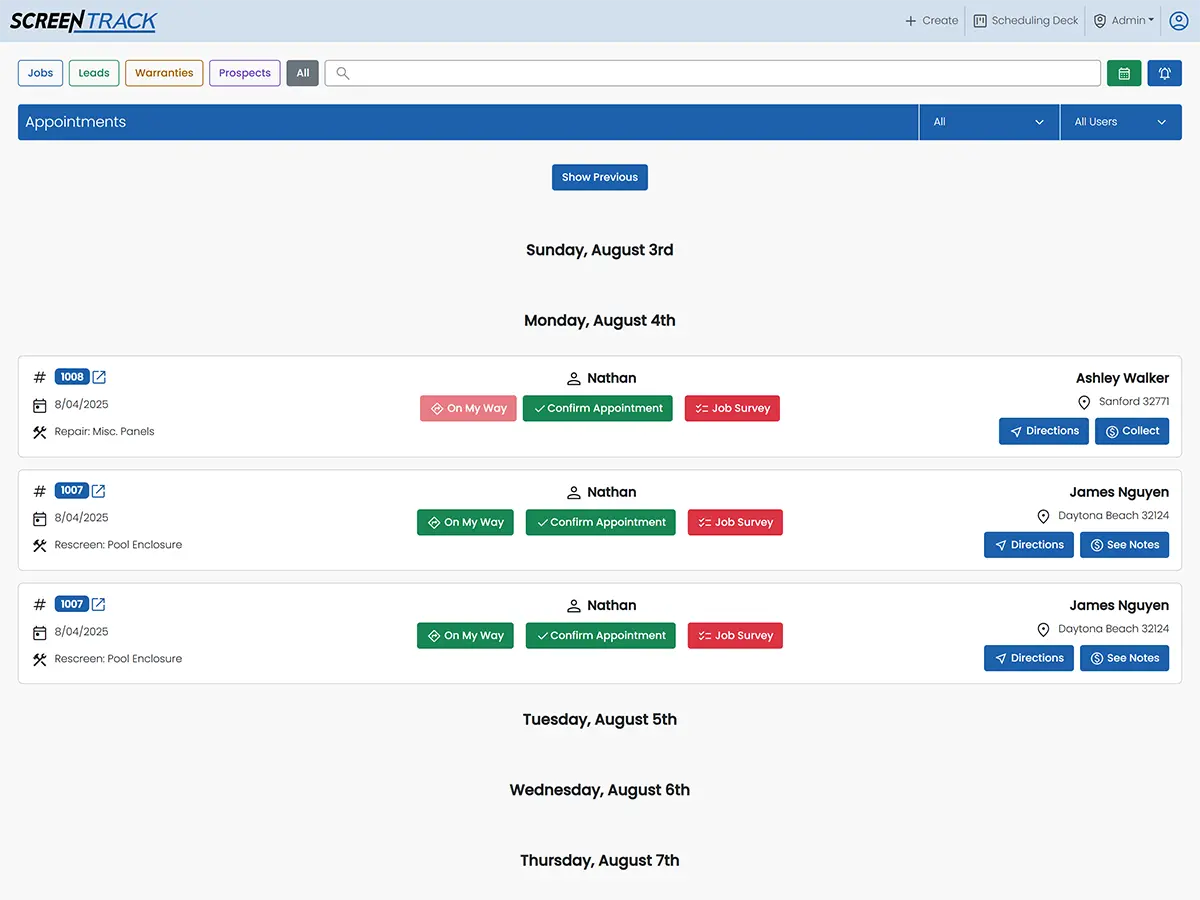Expand the Admin dropdown menu
Screen dimensions: 1200x900
(x=1124, y=20)
